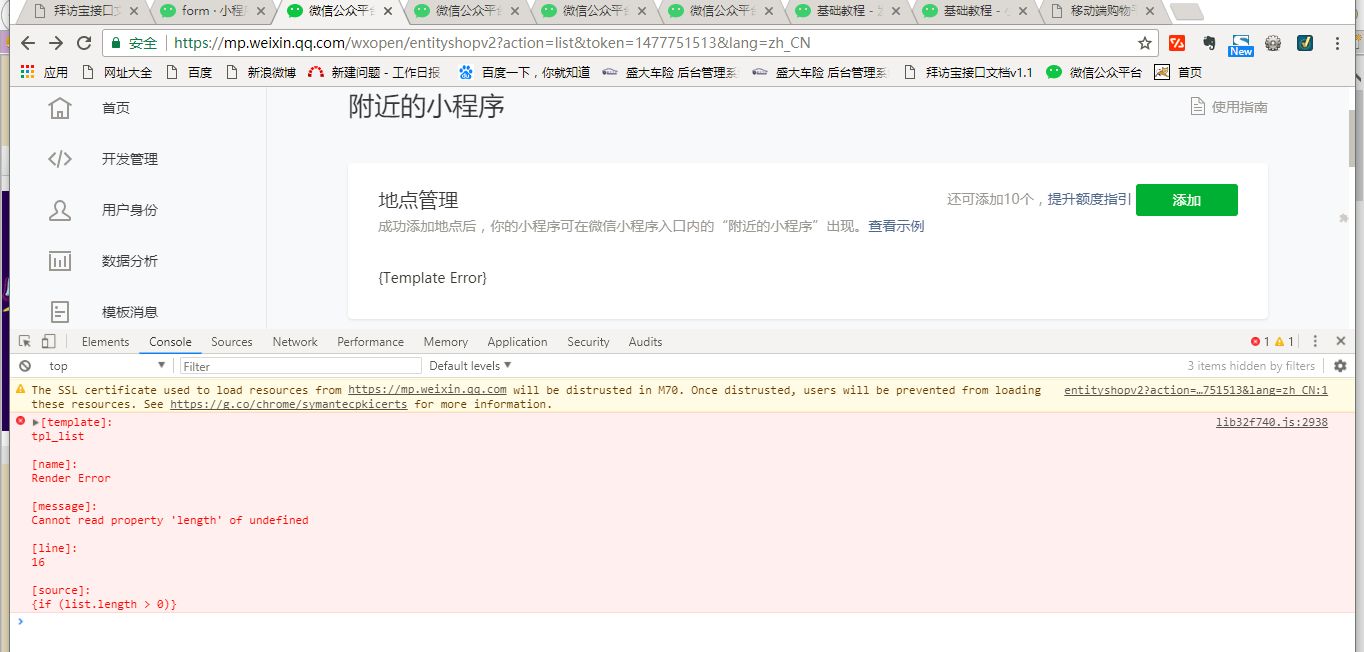1364x652 pixels.
Task: Click the 开发管理 sidebar menu label
Action: click(130, 159)
